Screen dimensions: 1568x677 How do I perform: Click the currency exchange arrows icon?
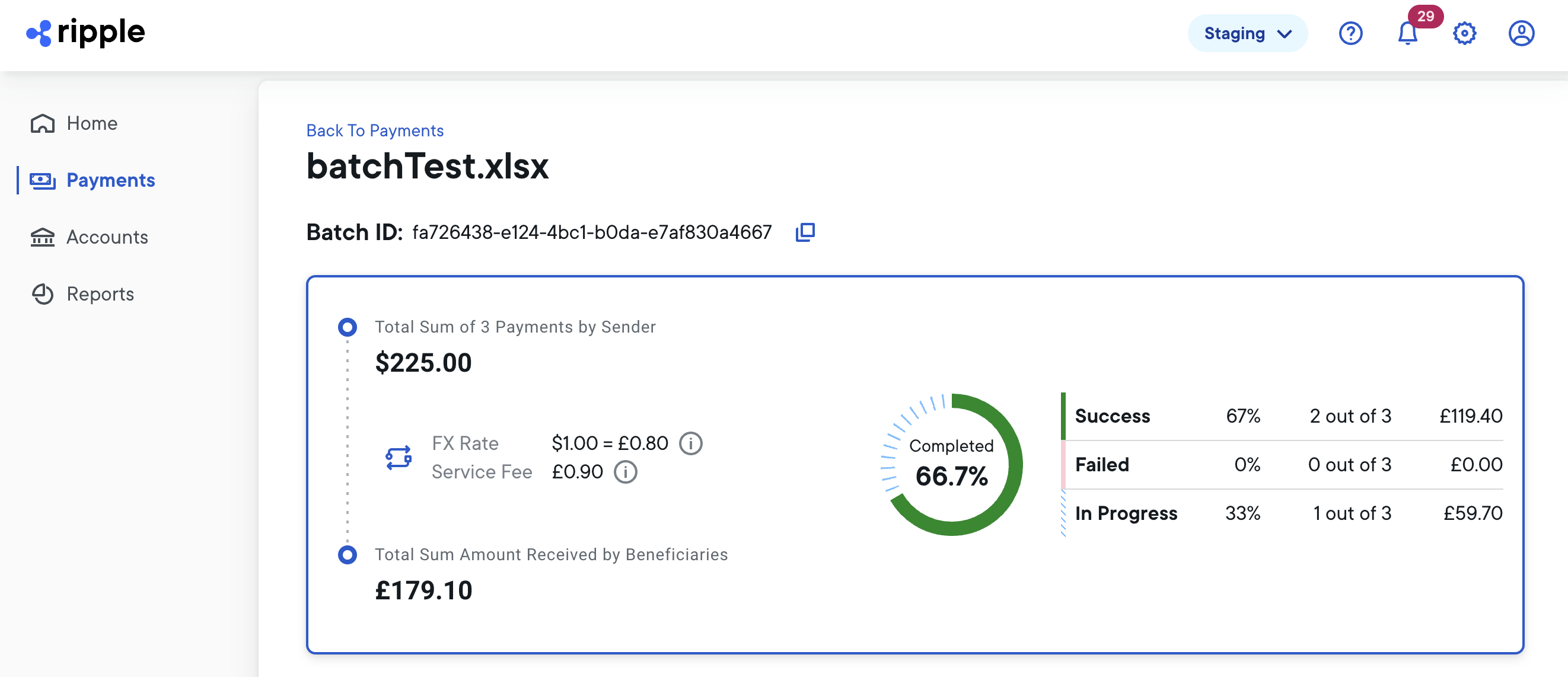pos(398,458)
